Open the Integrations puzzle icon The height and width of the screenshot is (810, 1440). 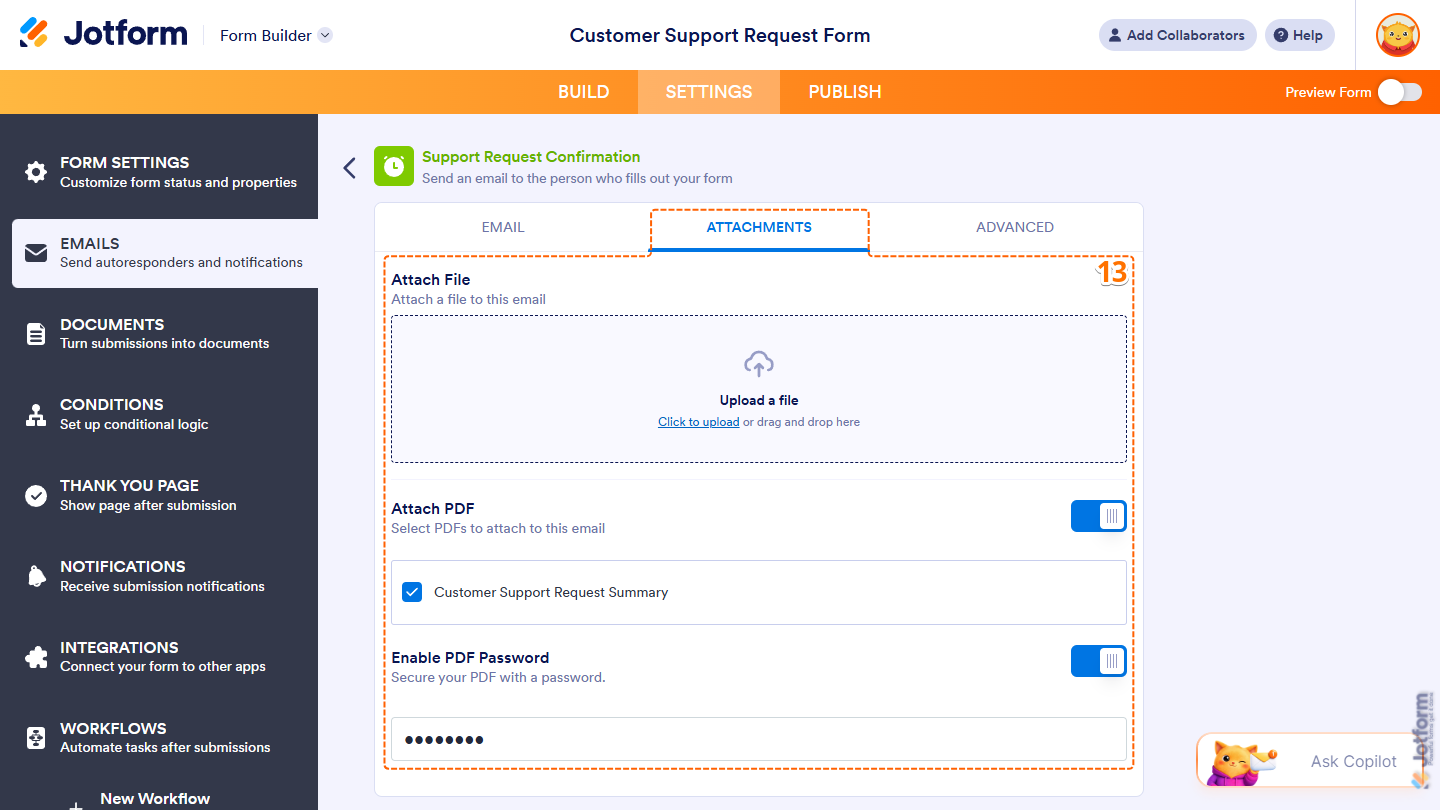(x=36, y=657)
